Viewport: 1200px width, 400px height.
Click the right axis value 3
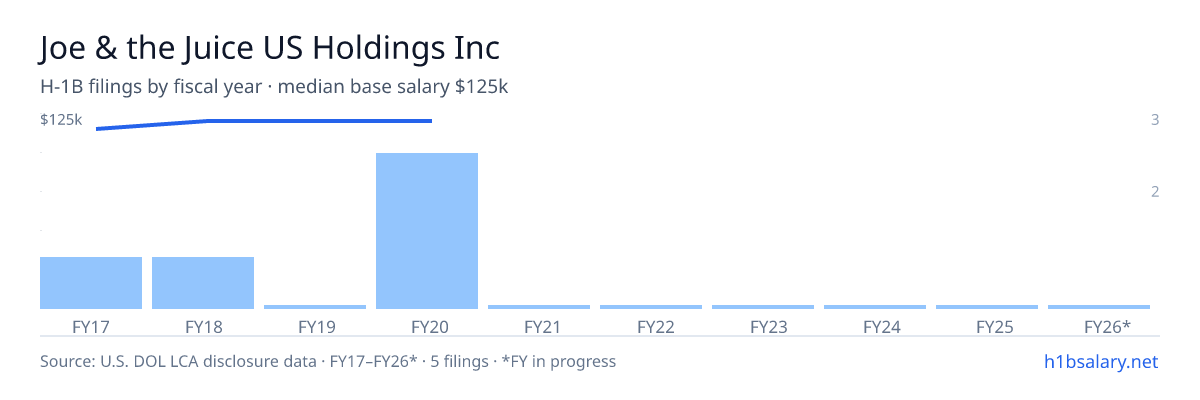point(1155,120)
